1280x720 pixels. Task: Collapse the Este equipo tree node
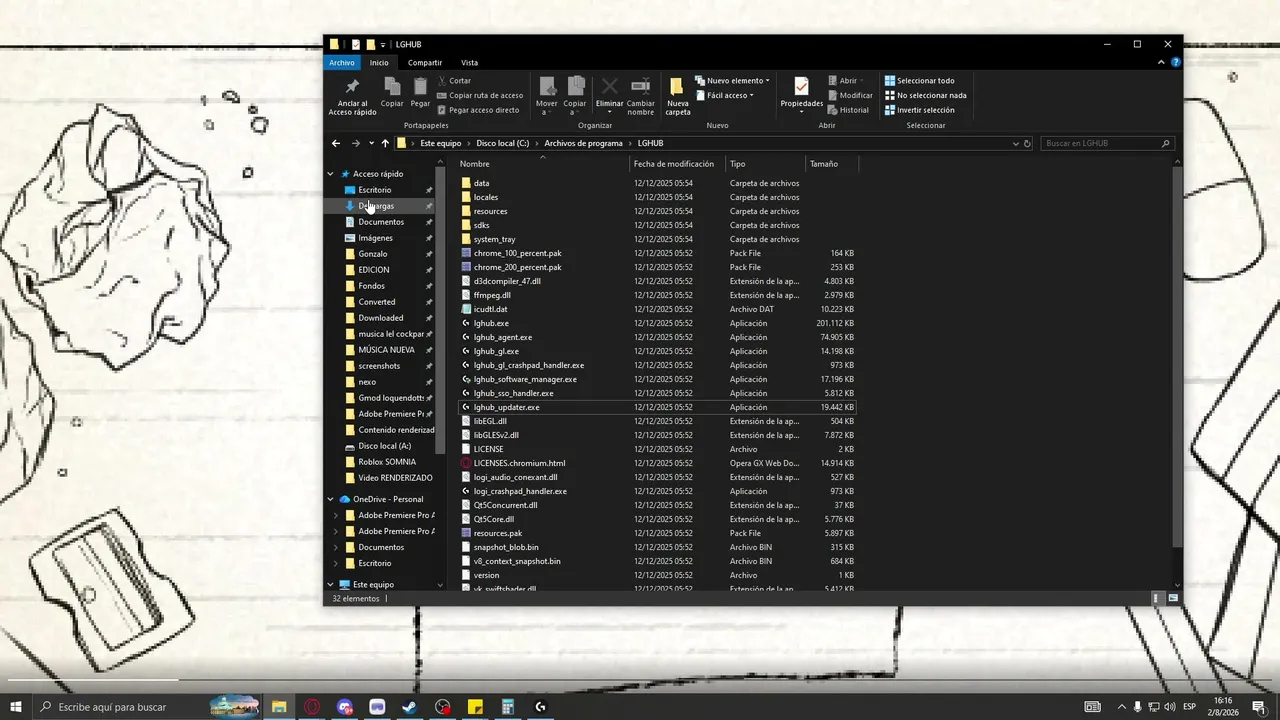pyautogui.click(x=331, y=584)
